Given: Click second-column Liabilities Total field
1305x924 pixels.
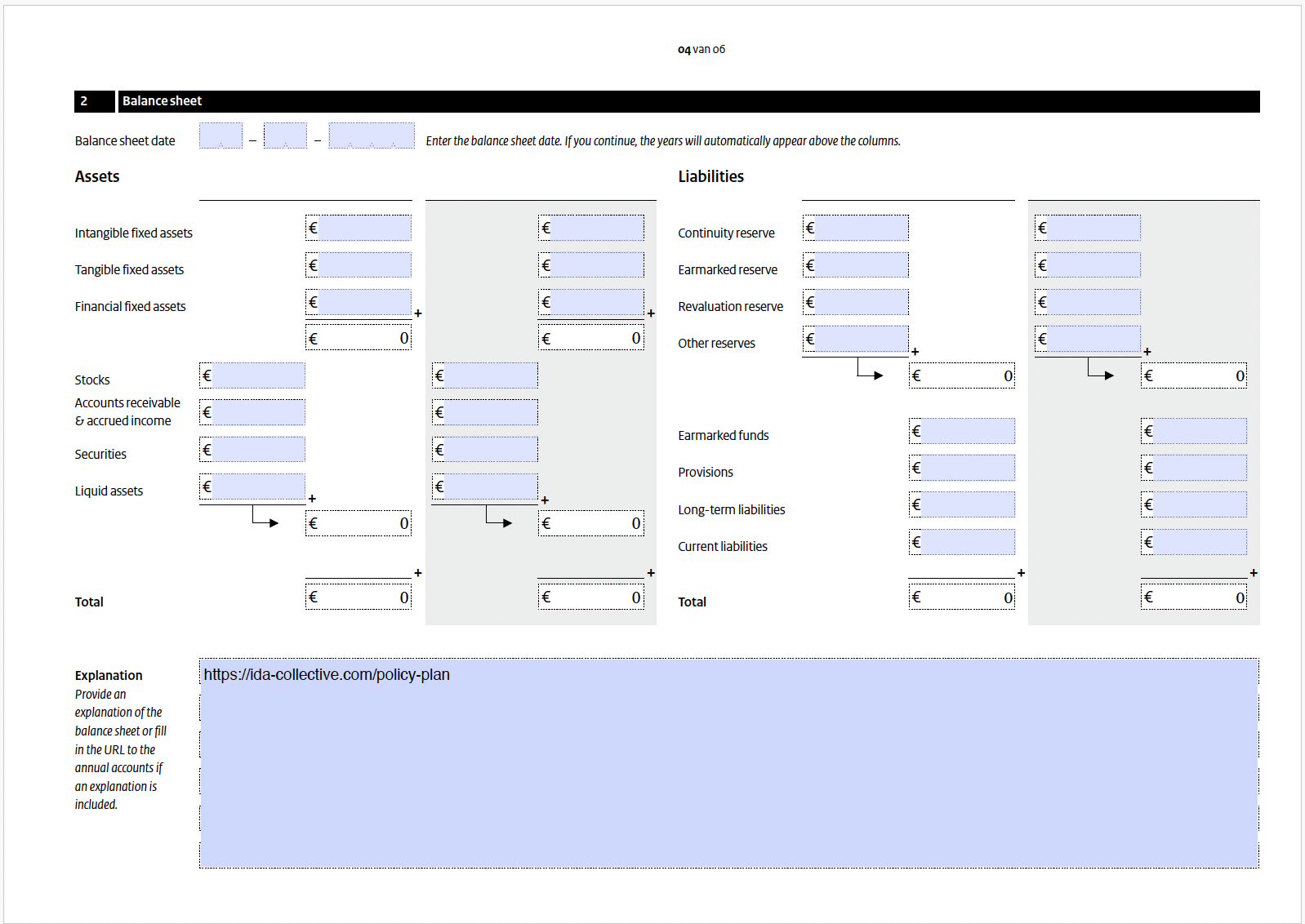Looking at the screenshot, I should (1194, 597).
